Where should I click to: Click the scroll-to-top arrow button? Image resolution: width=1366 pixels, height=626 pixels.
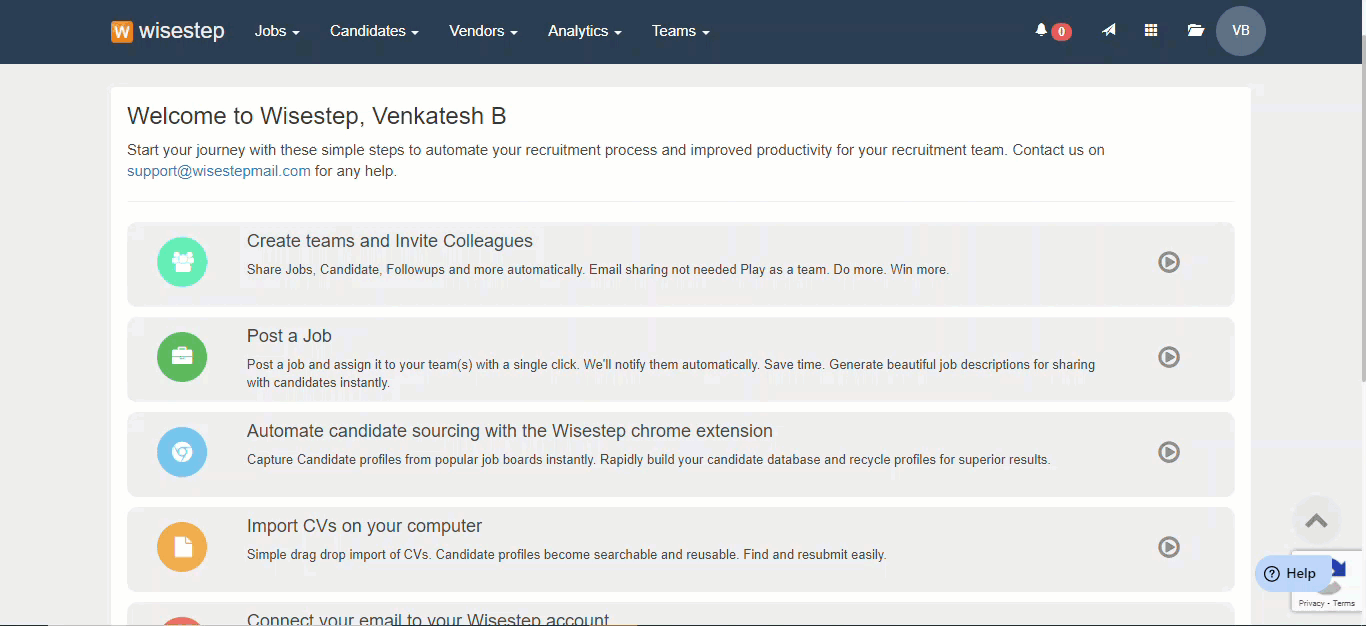[x=1316, y=520]
